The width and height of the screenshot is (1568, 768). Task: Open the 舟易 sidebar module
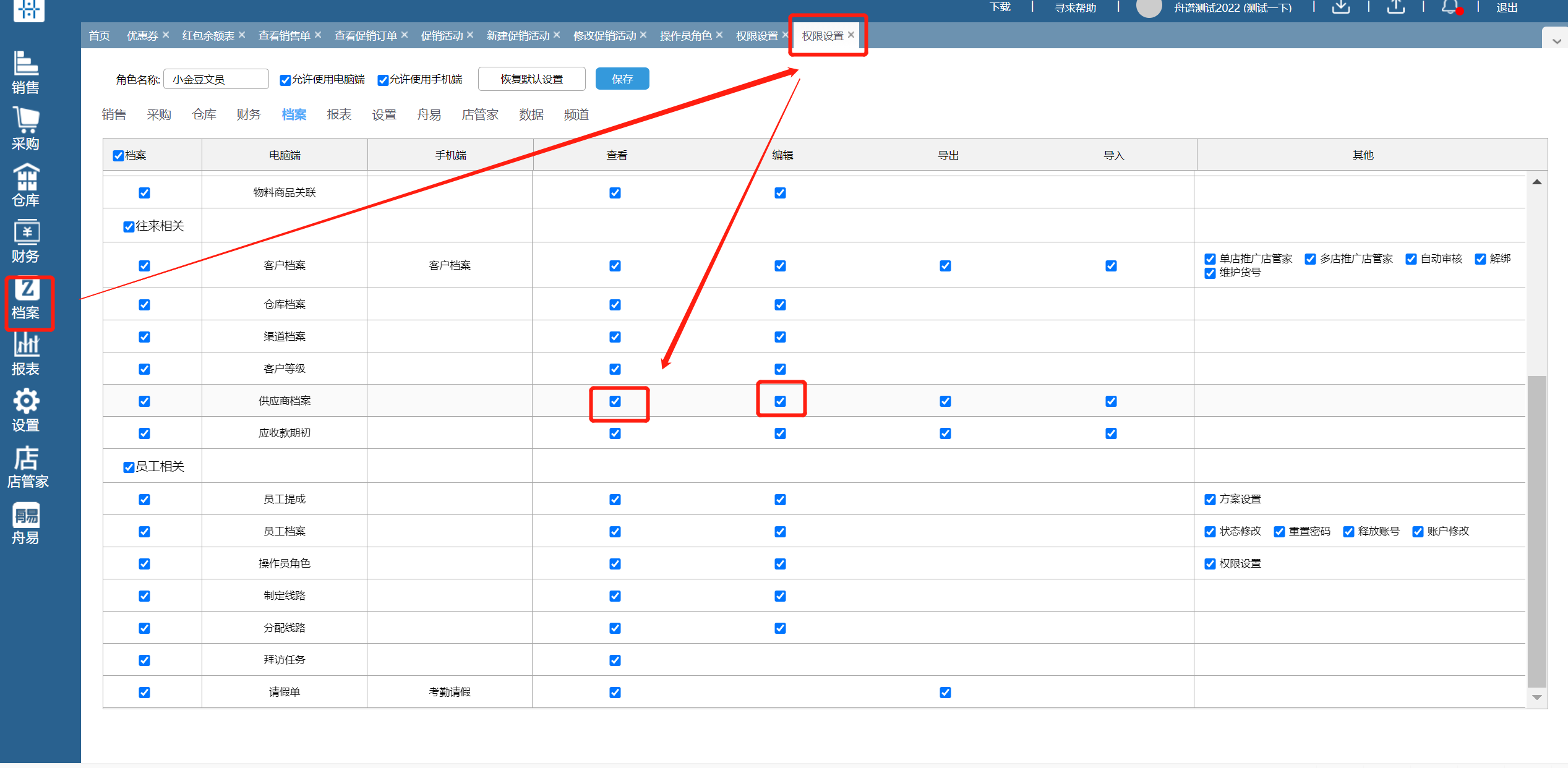25,523
